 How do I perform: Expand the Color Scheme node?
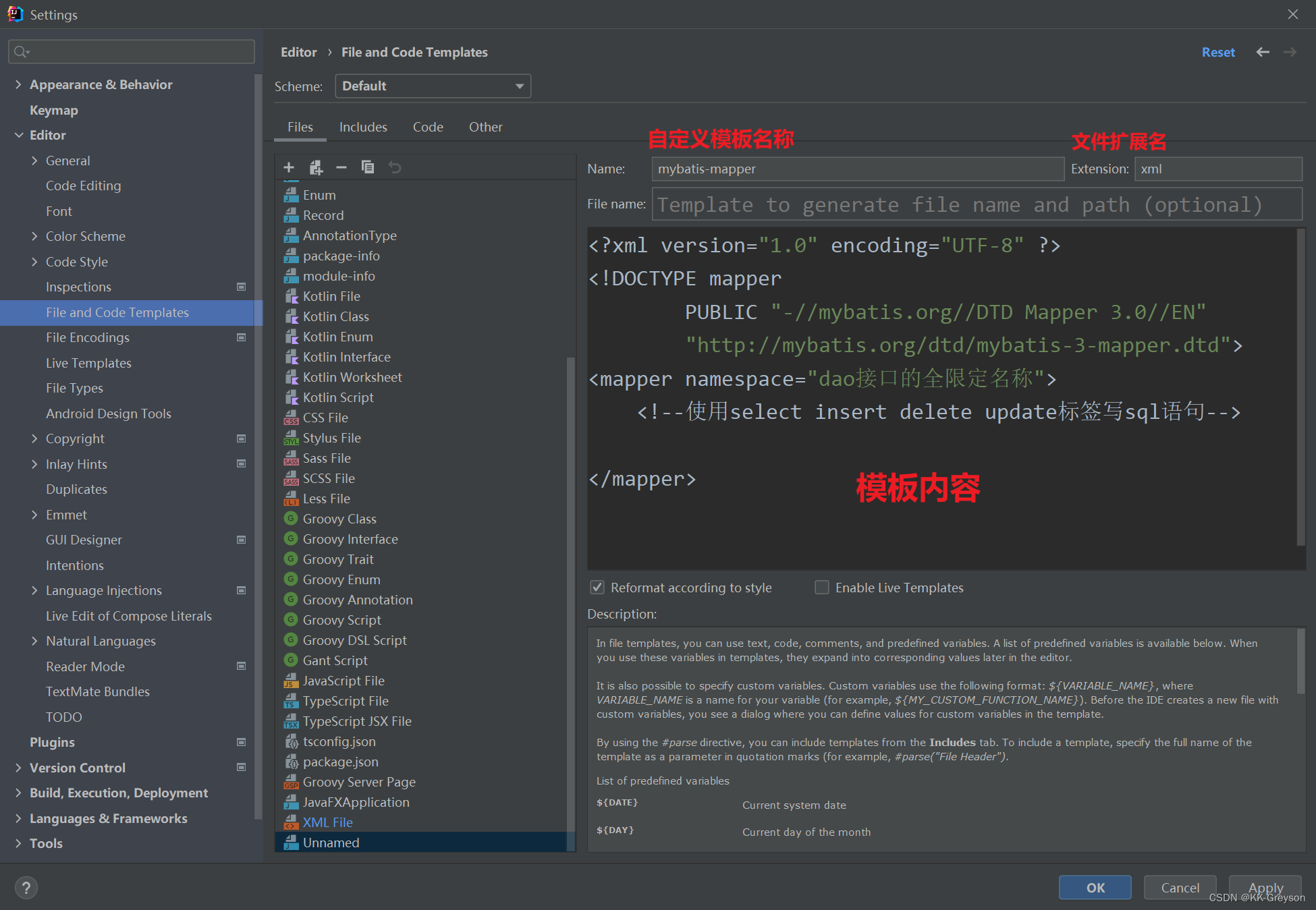tap(34, 236)
